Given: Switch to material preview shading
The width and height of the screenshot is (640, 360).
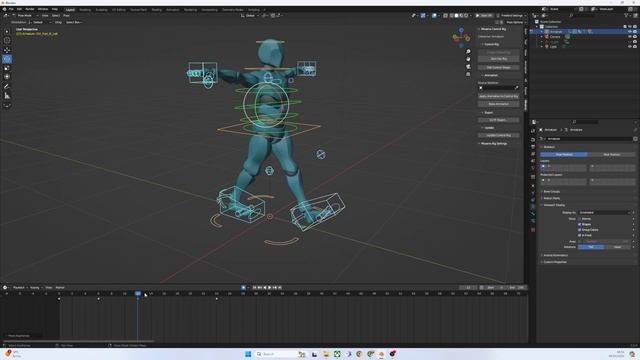Looking at the screenshot, I should coord(461,16).
